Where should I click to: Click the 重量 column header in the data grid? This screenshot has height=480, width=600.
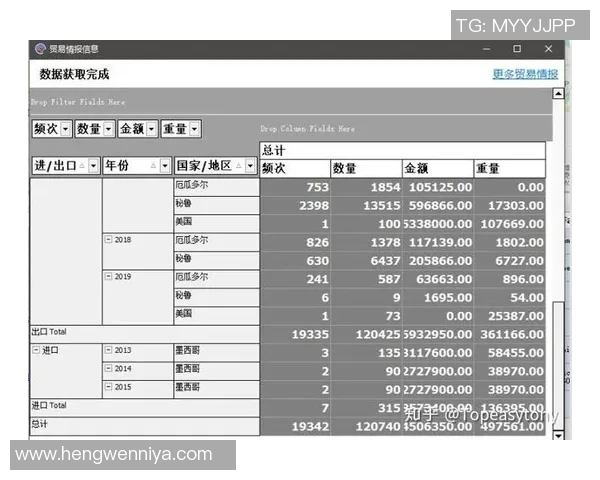(x=510, y=168)
